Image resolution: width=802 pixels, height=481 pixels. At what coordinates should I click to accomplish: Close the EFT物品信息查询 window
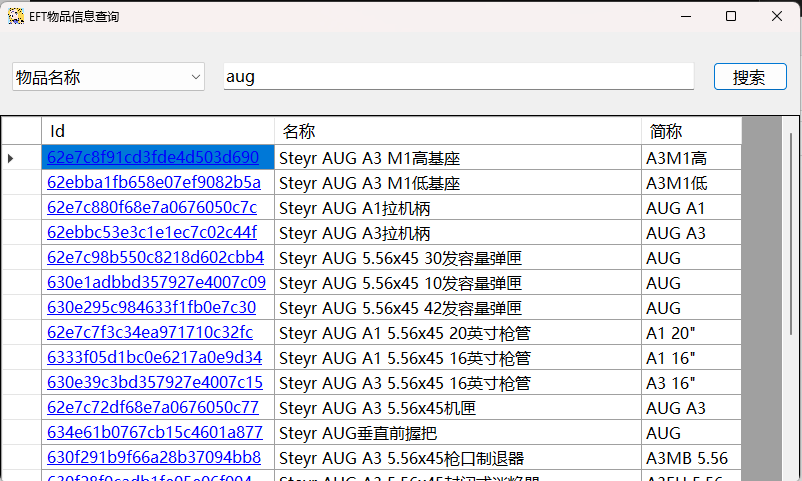[x=776, y=16]
